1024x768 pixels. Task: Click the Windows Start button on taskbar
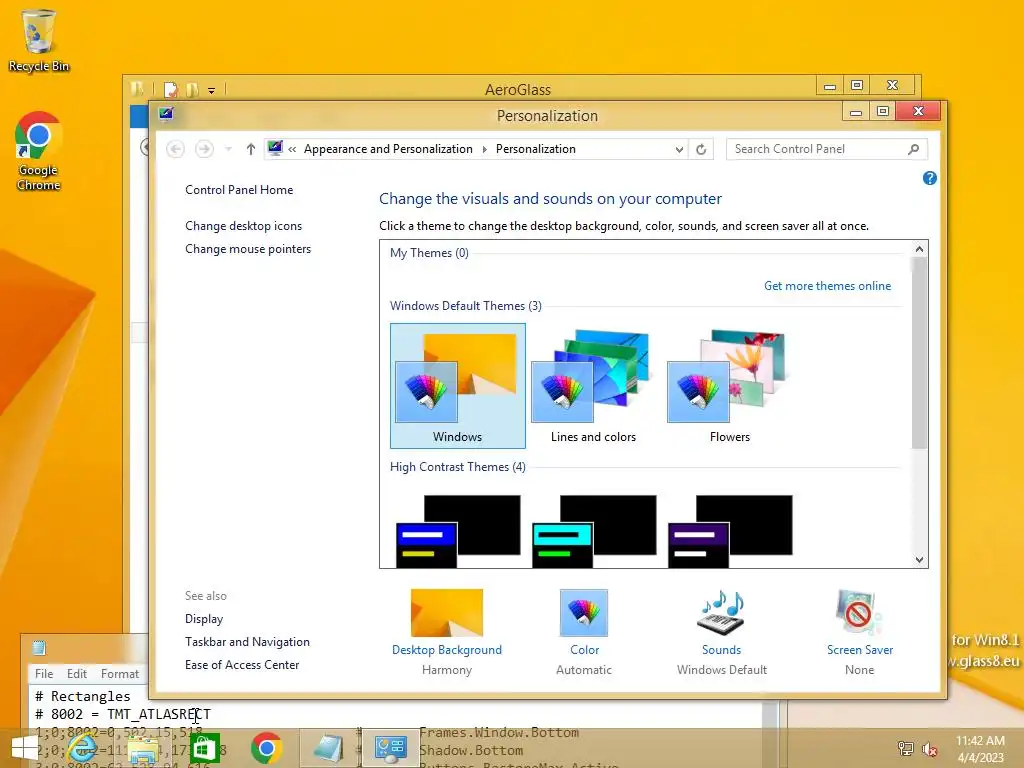tap(25, 748)
